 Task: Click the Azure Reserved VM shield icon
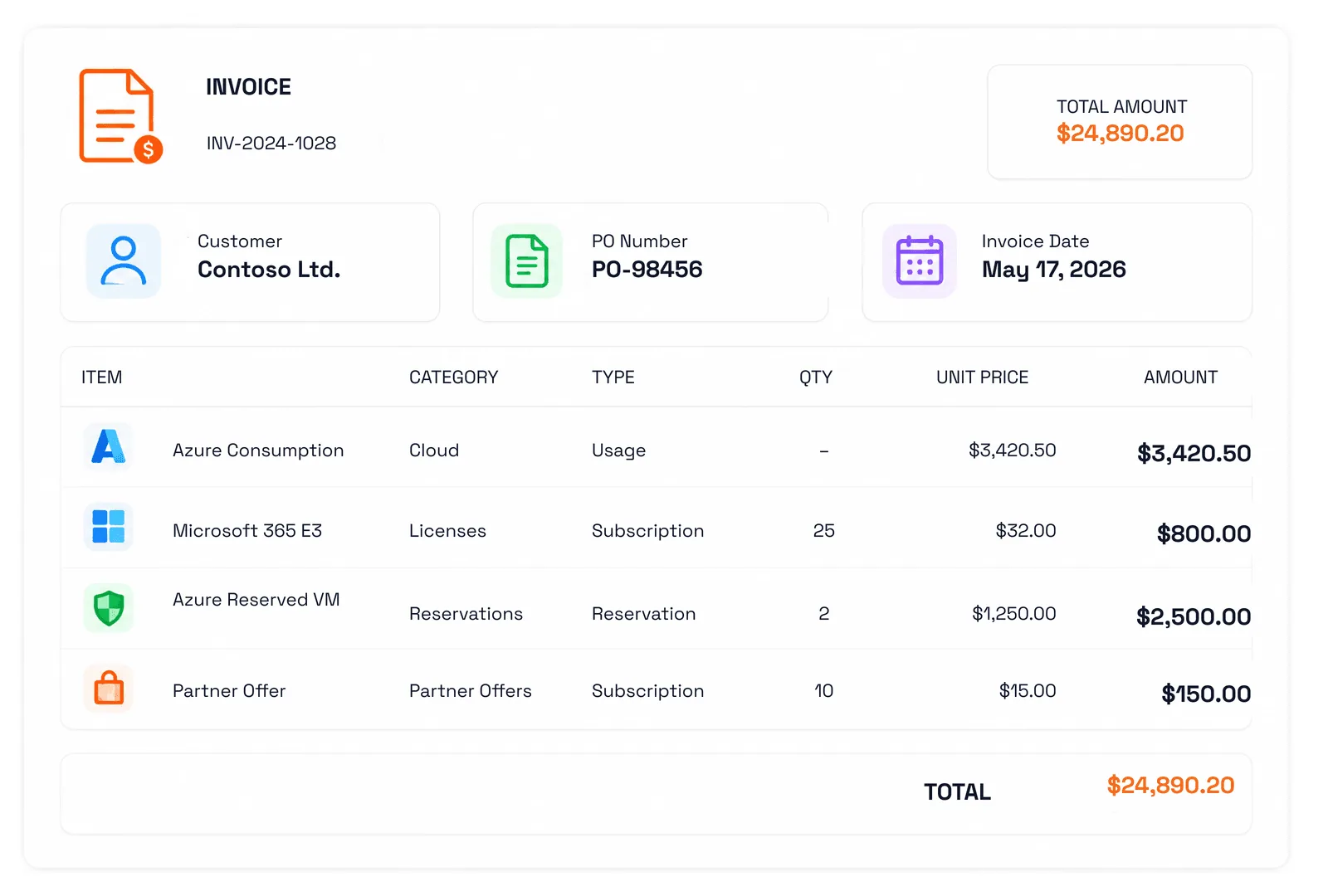tap(109, 607)
